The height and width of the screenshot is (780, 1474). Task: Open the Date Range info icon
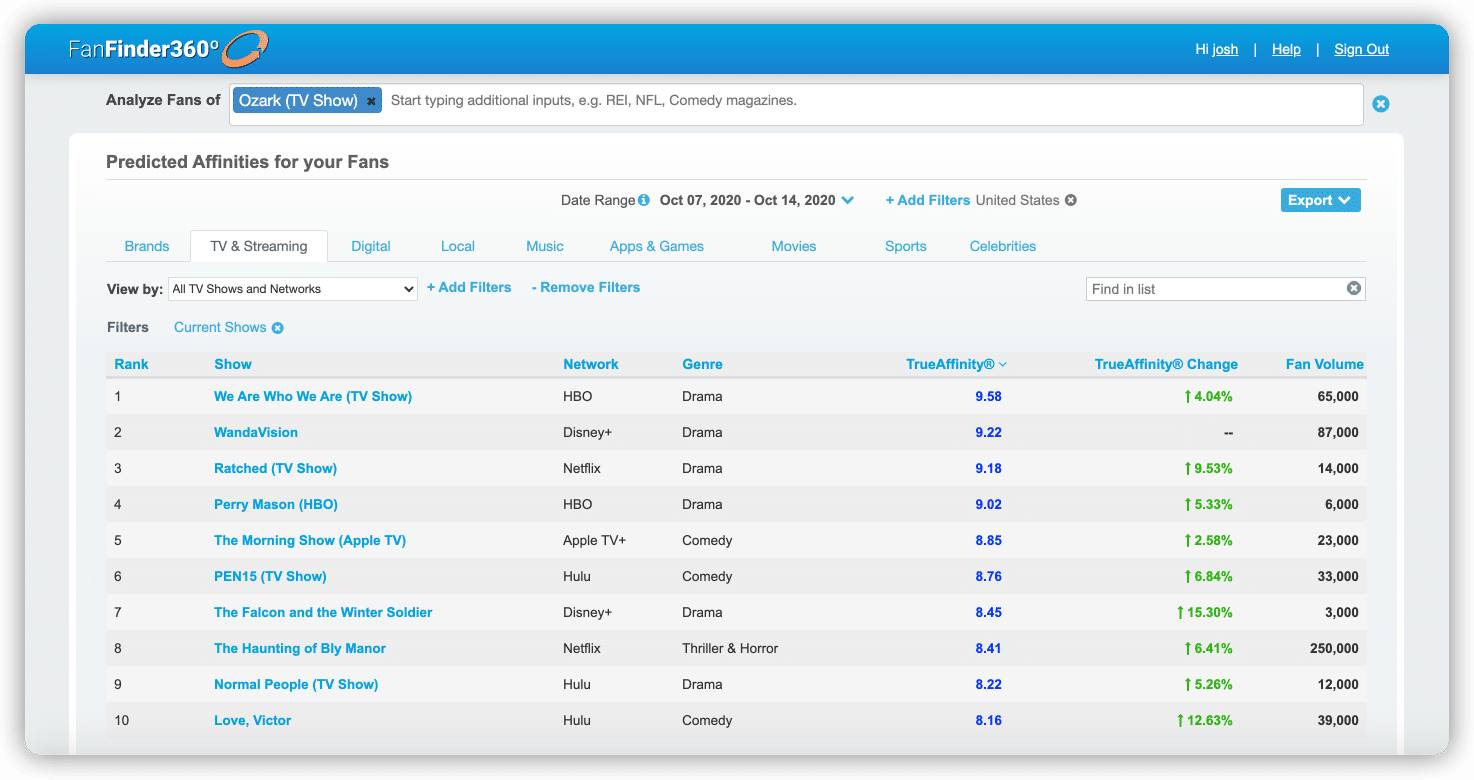644,200
